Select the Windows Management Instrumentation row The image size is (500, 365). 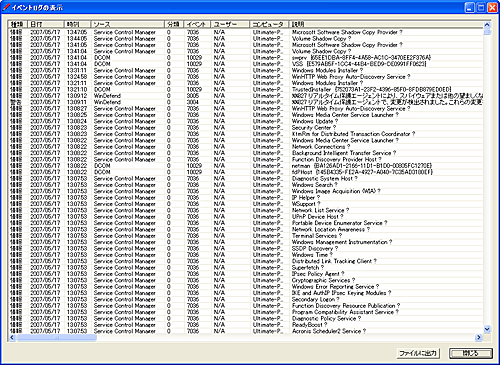[x=246, y=242]
